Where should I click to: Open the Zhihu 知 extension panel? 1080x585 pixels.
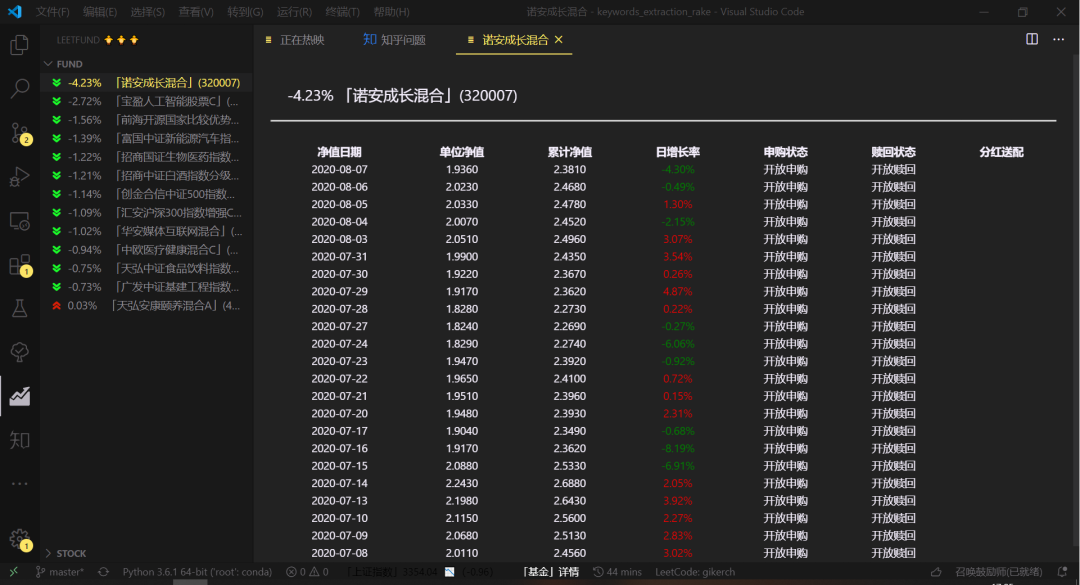[x=20, y=440]
